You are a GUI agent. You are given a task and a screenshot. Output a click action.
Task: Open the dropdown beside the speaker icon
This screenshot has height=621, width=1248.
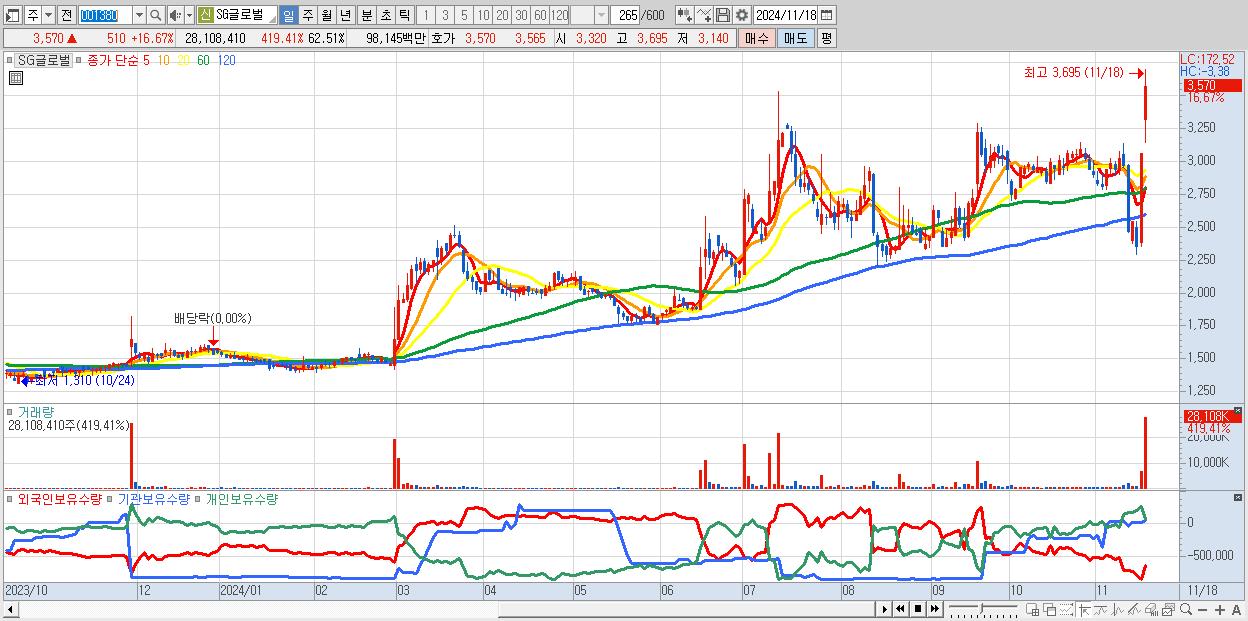pos(188,15)
